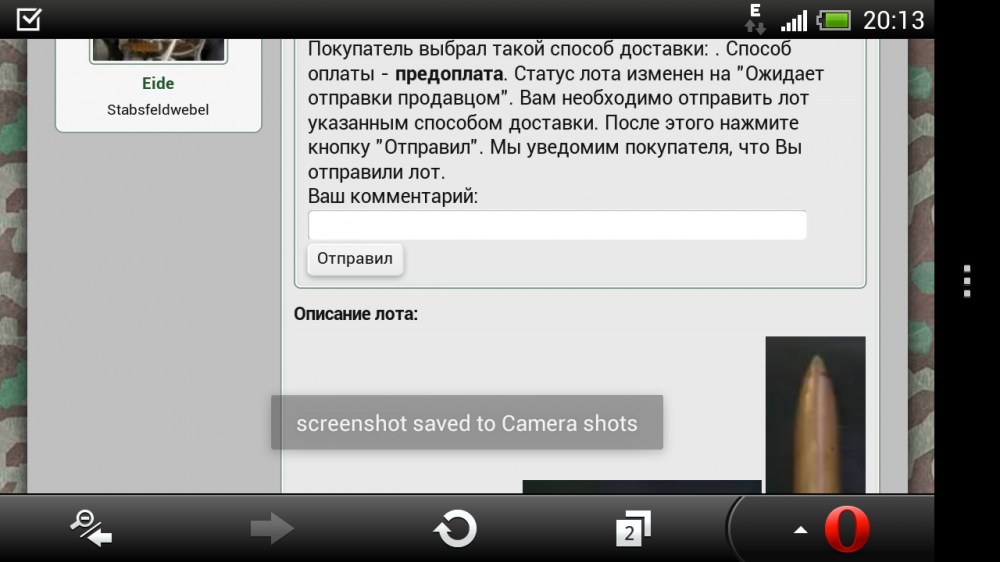Tap the dark lot image at bottom
Viewport: 1000px width, 562px height.
(642, 487)
